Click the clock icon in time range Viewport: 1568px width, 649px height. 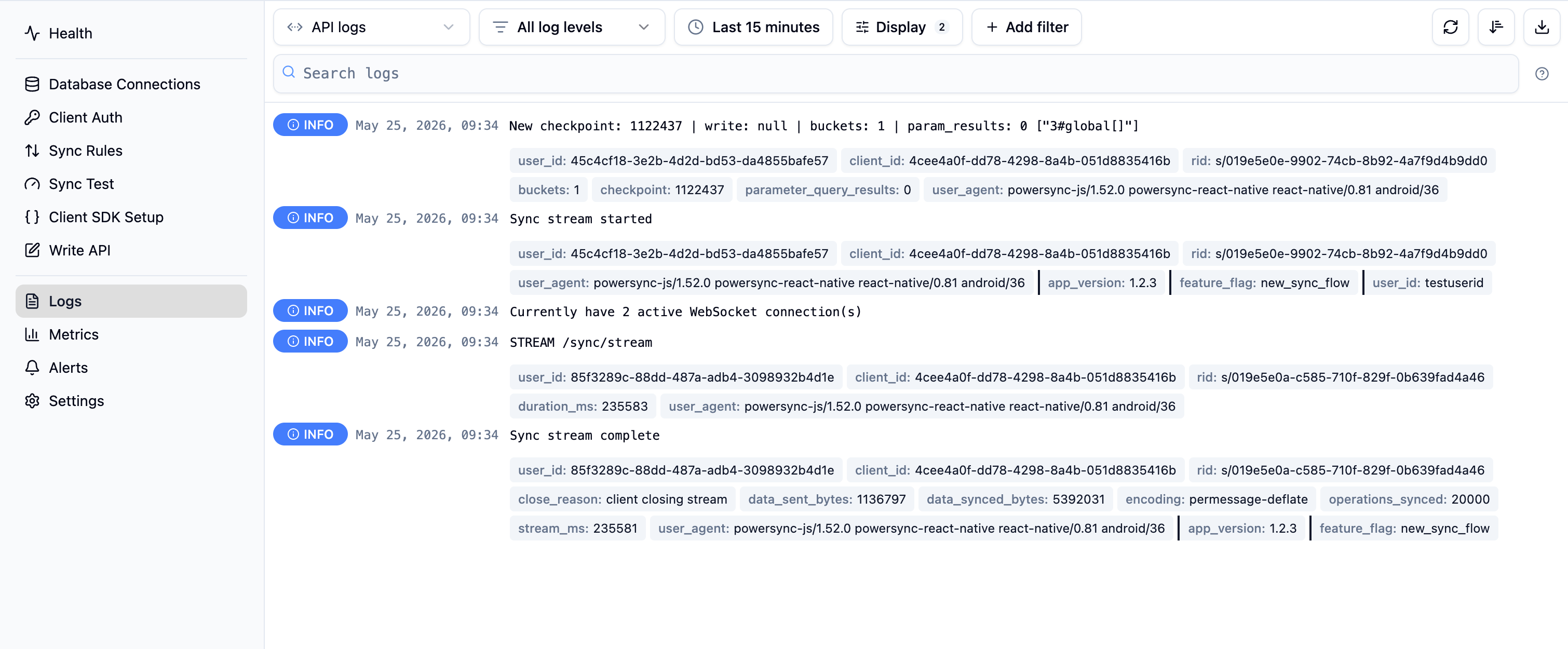695,27
